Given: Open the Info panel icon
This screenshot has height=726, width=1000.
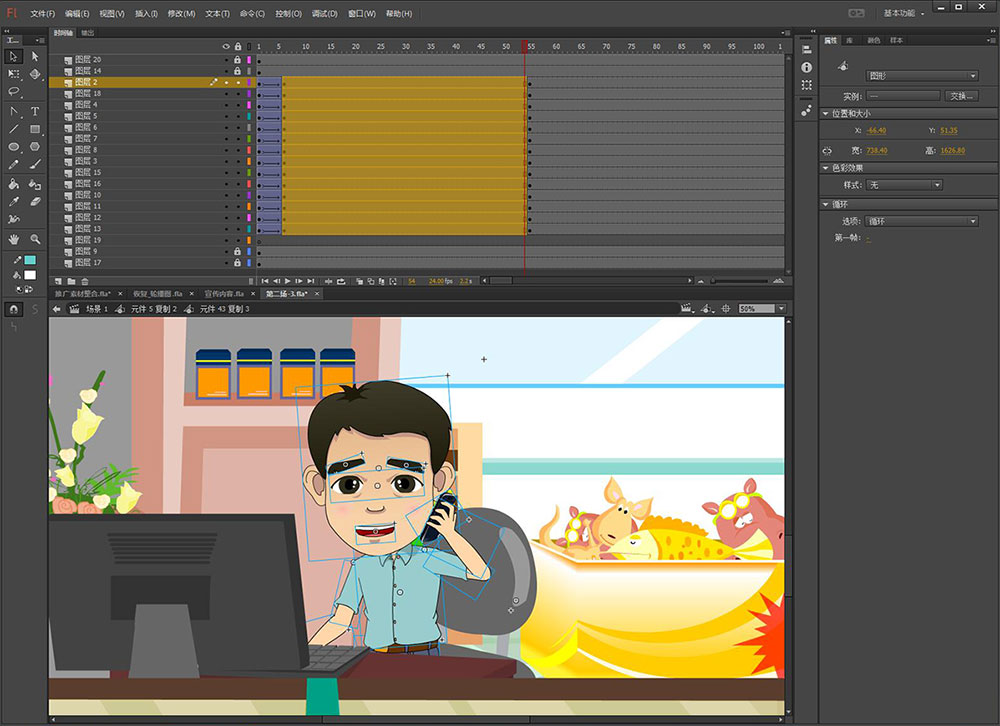Looking at the screenshot, I should (x=806, y=67).
